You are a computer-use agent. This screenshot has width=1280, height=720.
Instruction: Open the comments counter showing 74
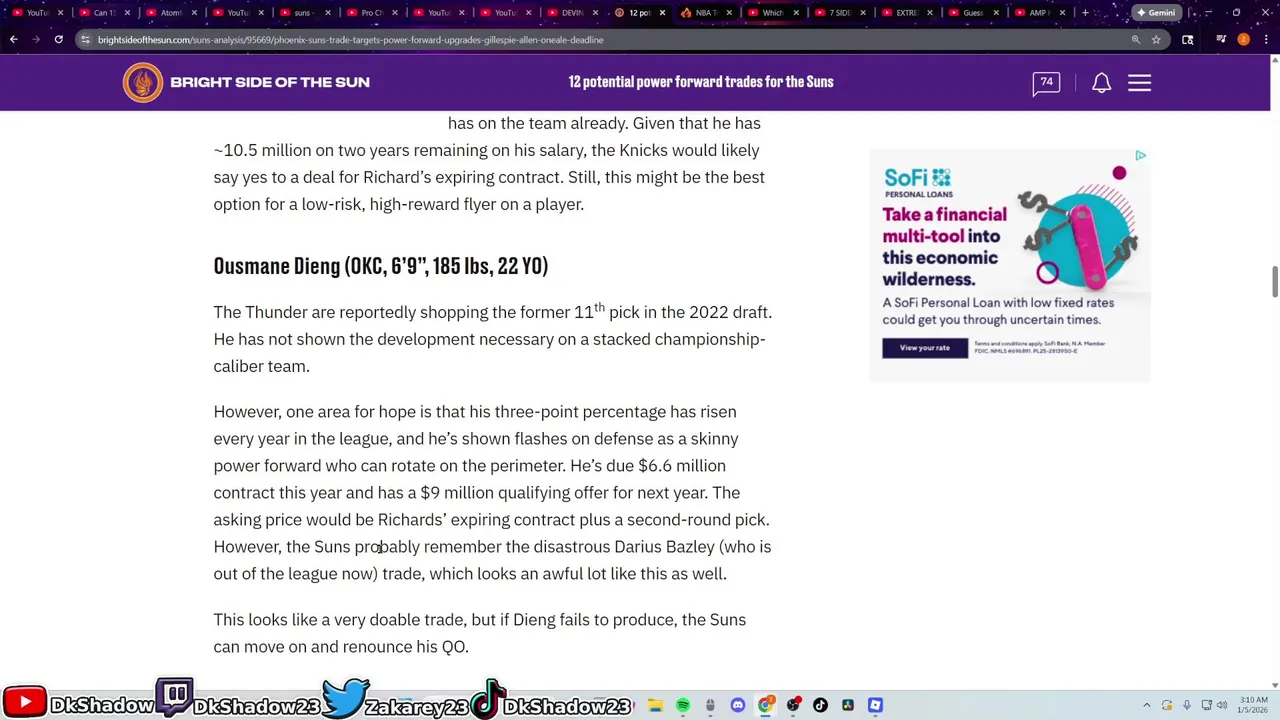coord(1046,83)
